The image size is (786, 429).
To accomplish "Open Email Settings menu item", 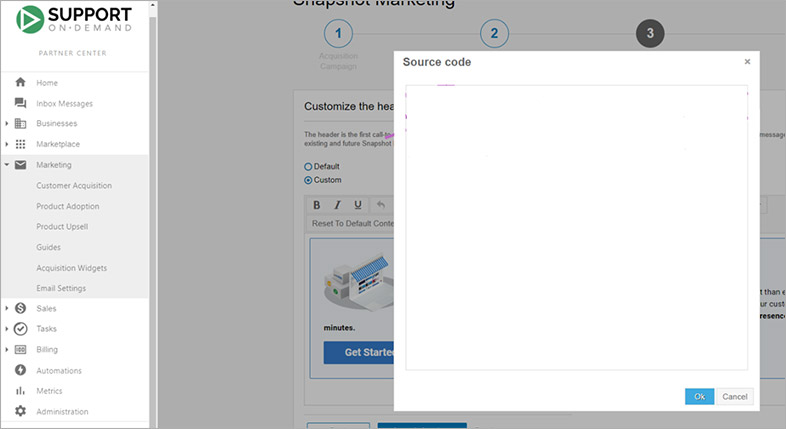I will [61, 288].
